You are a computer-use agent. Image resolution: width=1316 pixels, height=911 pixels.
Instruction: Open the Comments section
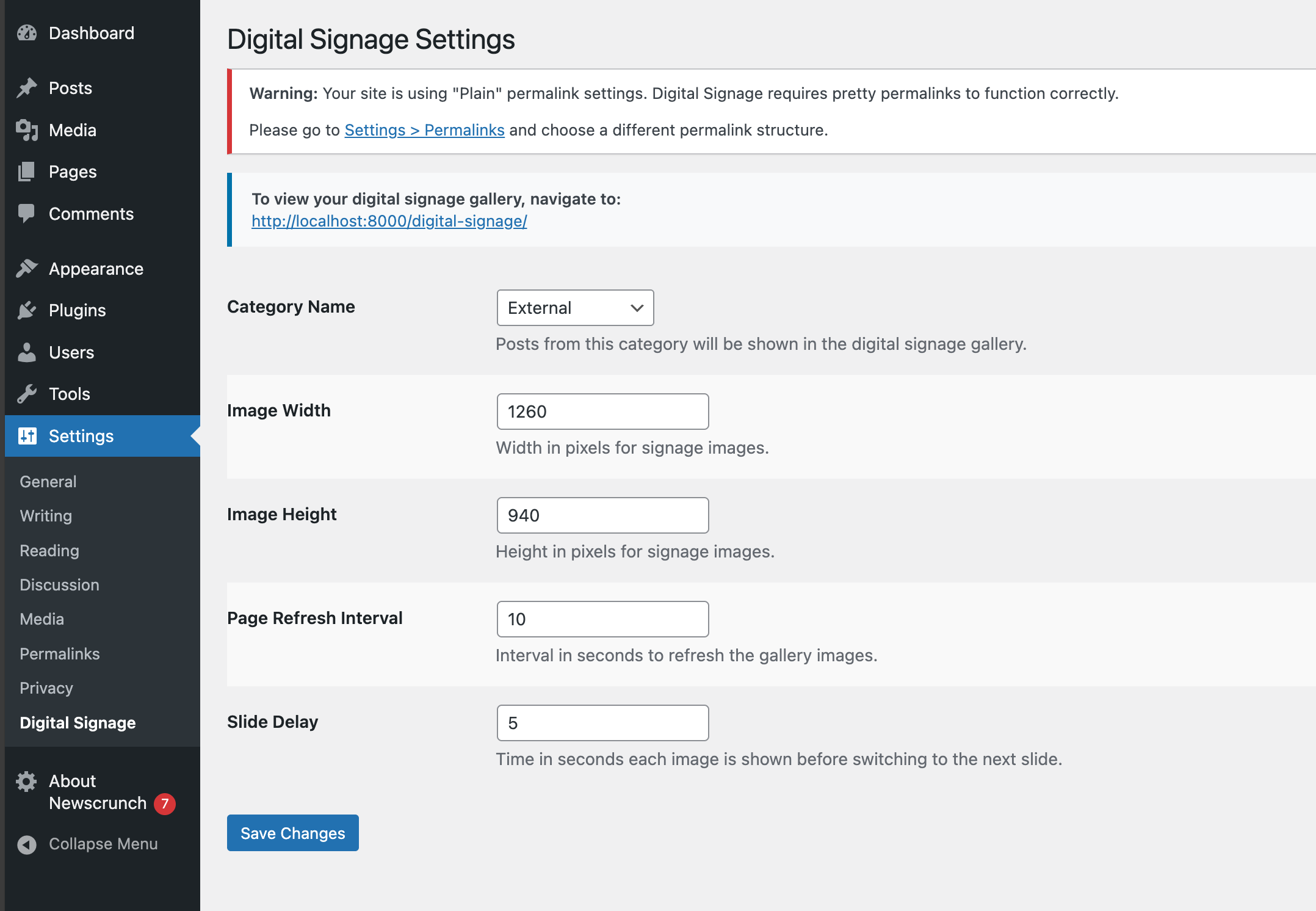pyautogui.click(x=103, y=214)
